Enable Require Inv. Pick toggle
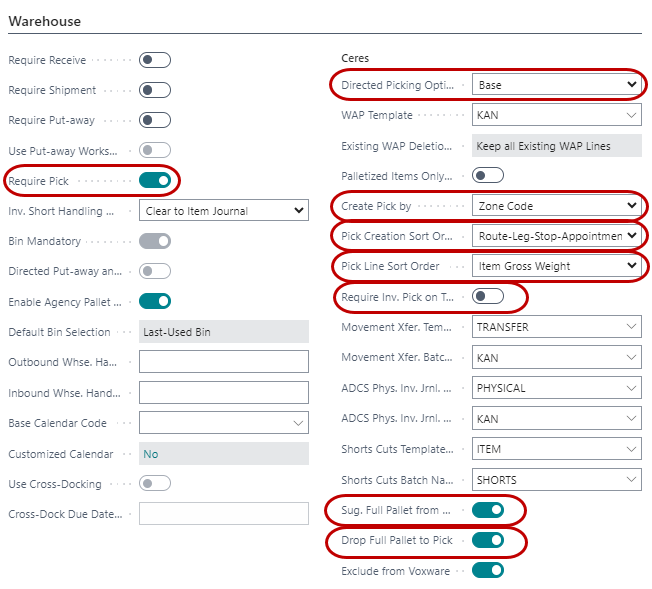 [487, 296]
